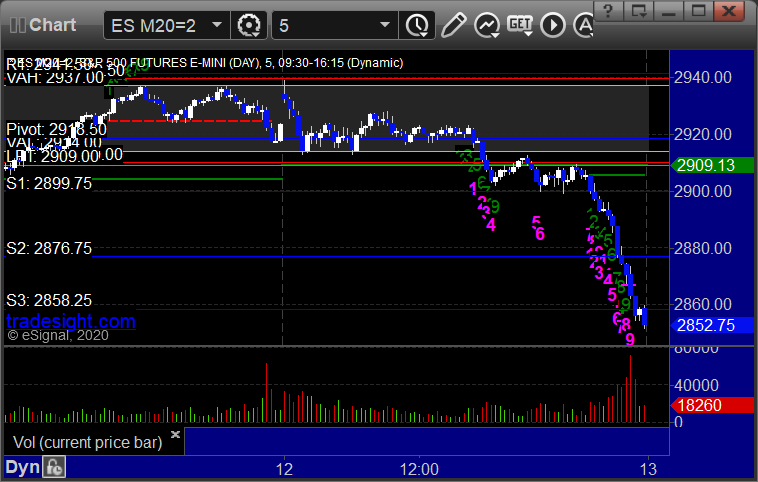Open the window options dropdown icon
This screenshot has height=482, width=758.
[x=638, y=11]
